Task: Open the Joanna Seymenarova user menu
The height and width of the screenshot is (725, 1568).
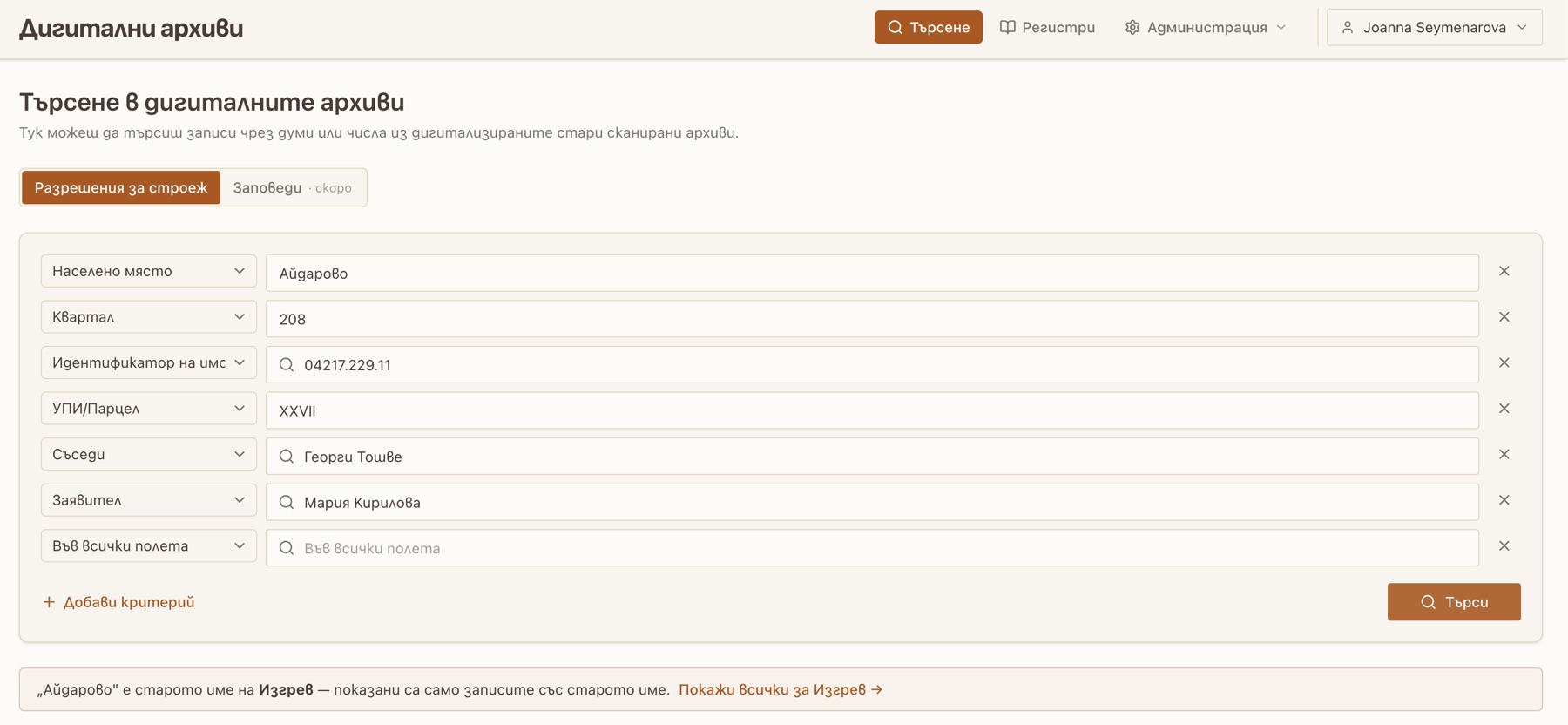Action: [1434, 28]
